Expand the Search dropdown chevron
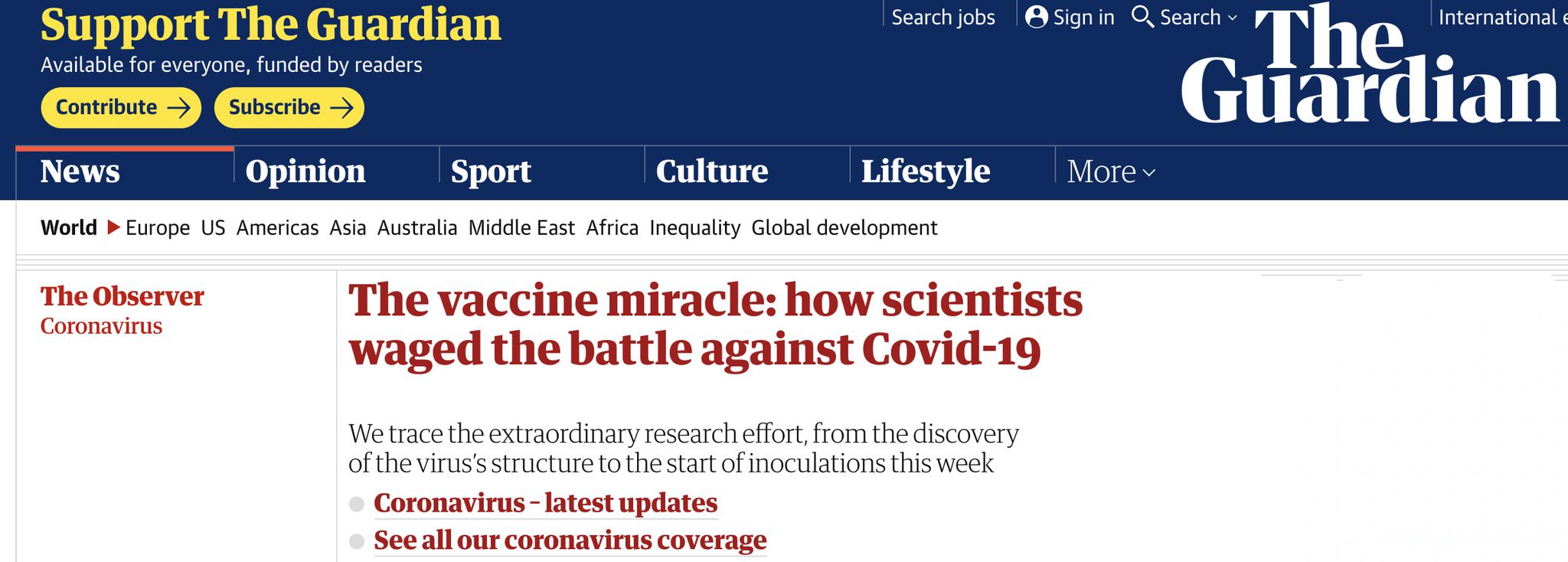This screenshot has height=562, width=1568. 1232,18
